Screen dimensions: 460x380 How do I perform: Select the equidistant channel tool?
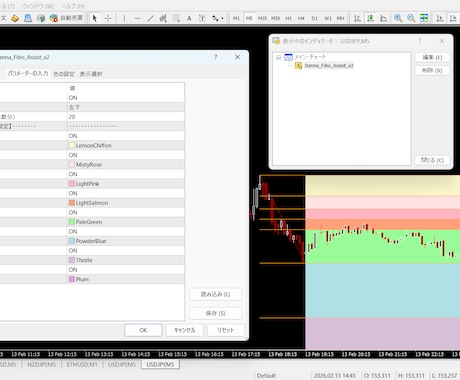tap(163, 18)
